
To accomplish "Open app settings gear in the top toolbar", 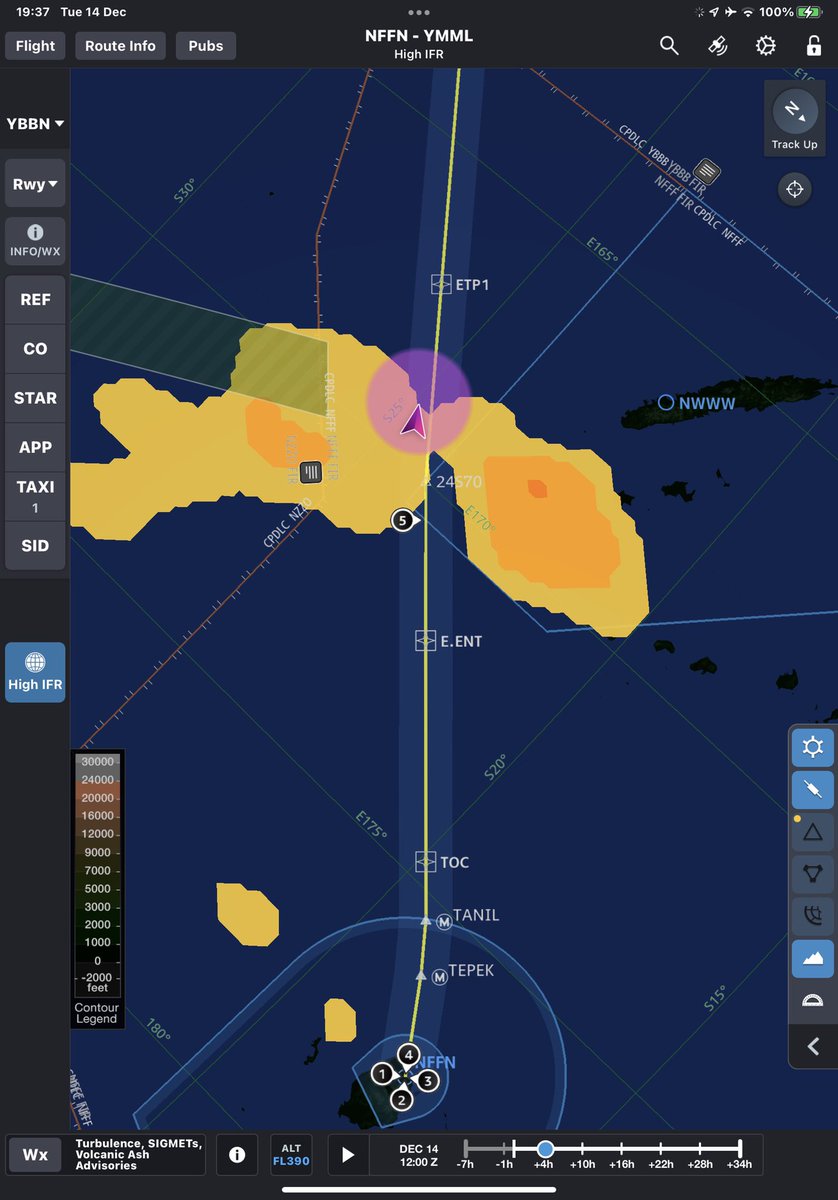I will coord(765,45).
